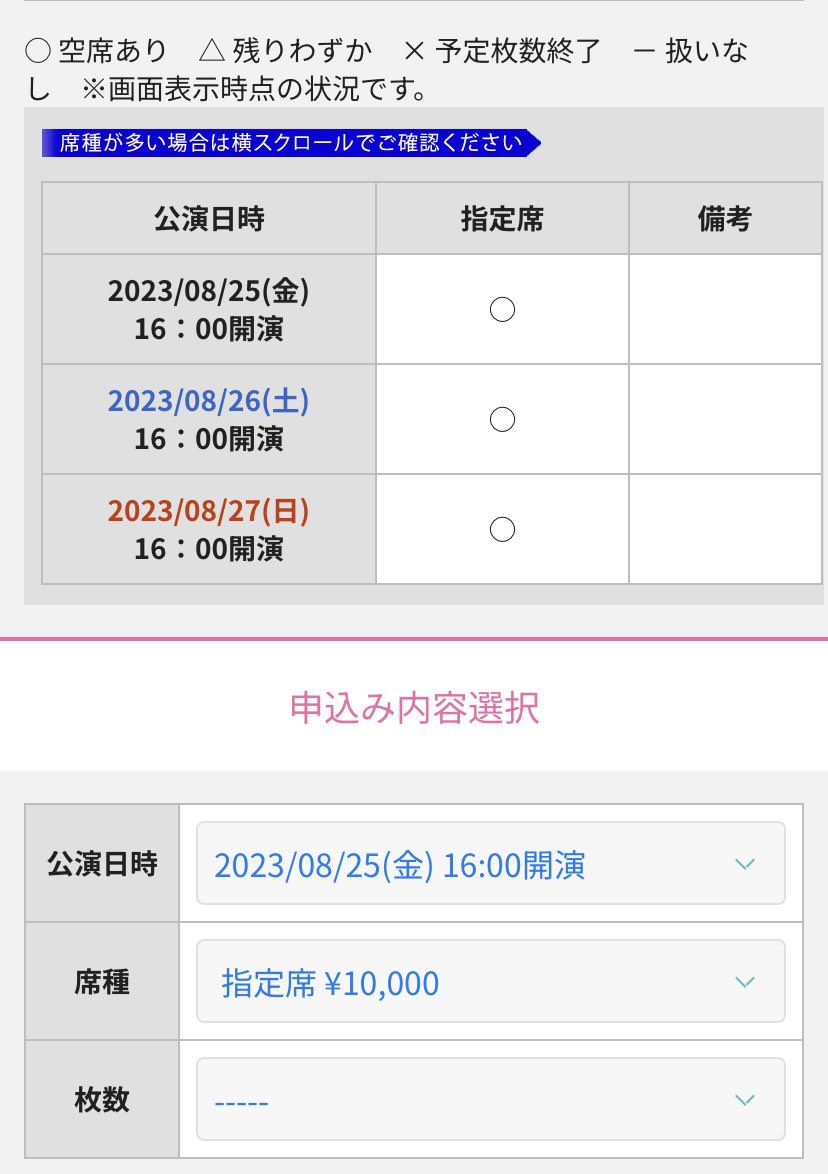Image resolution: width=828 pixels, height=1174 pixels.
Task: Click chevron arrow in 公演日時 dropdown
Action: coord(744,864)
